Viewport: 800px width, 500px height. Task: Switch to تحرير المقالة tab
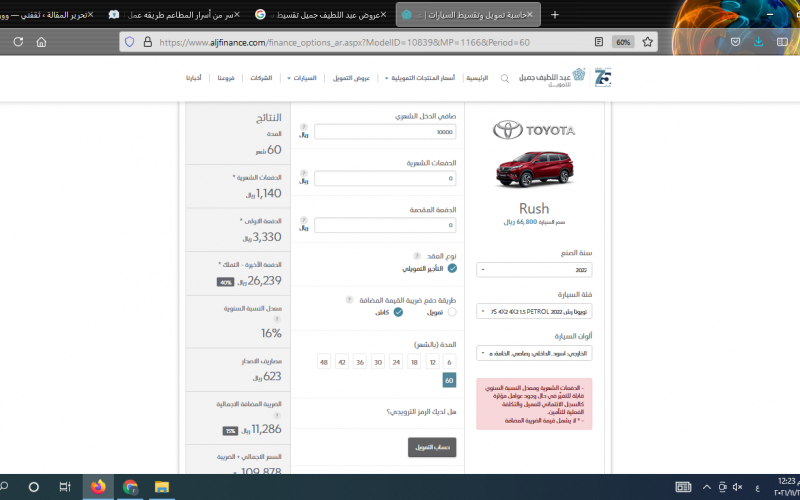pos(47,15)
